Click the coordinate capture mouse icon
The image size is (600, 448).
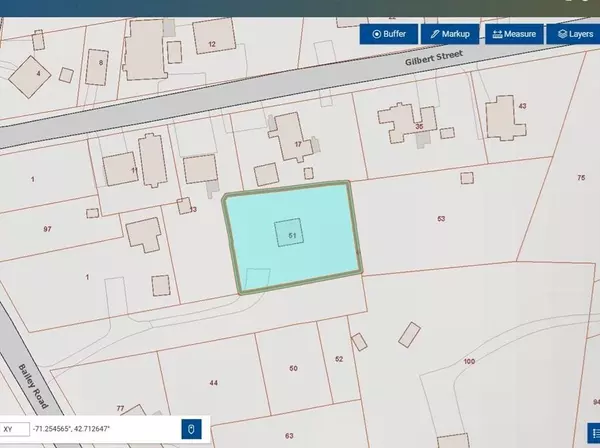coord(194,430)
